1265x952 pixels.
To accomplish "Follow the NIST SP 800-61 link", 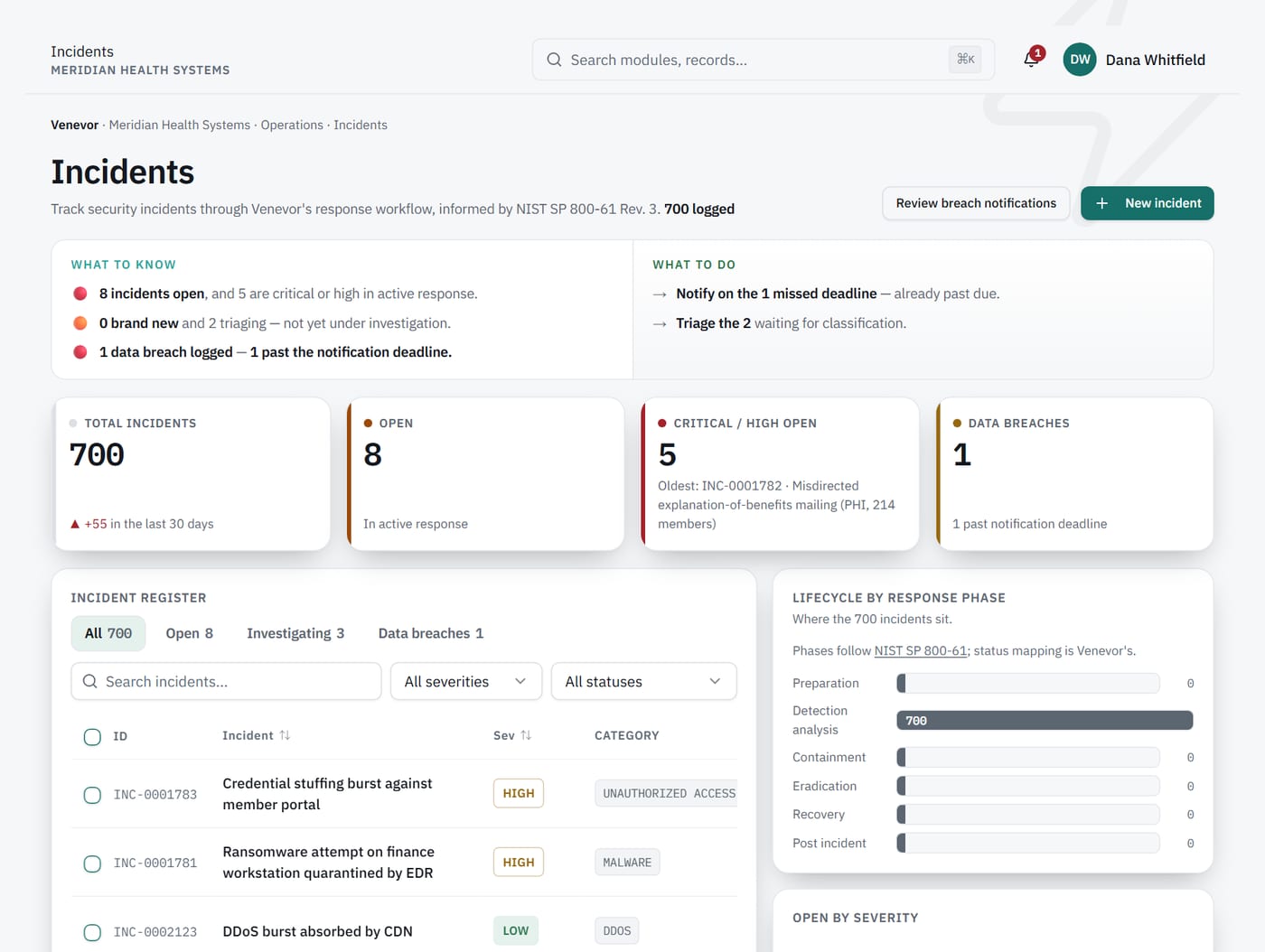I will click(921, 650).
